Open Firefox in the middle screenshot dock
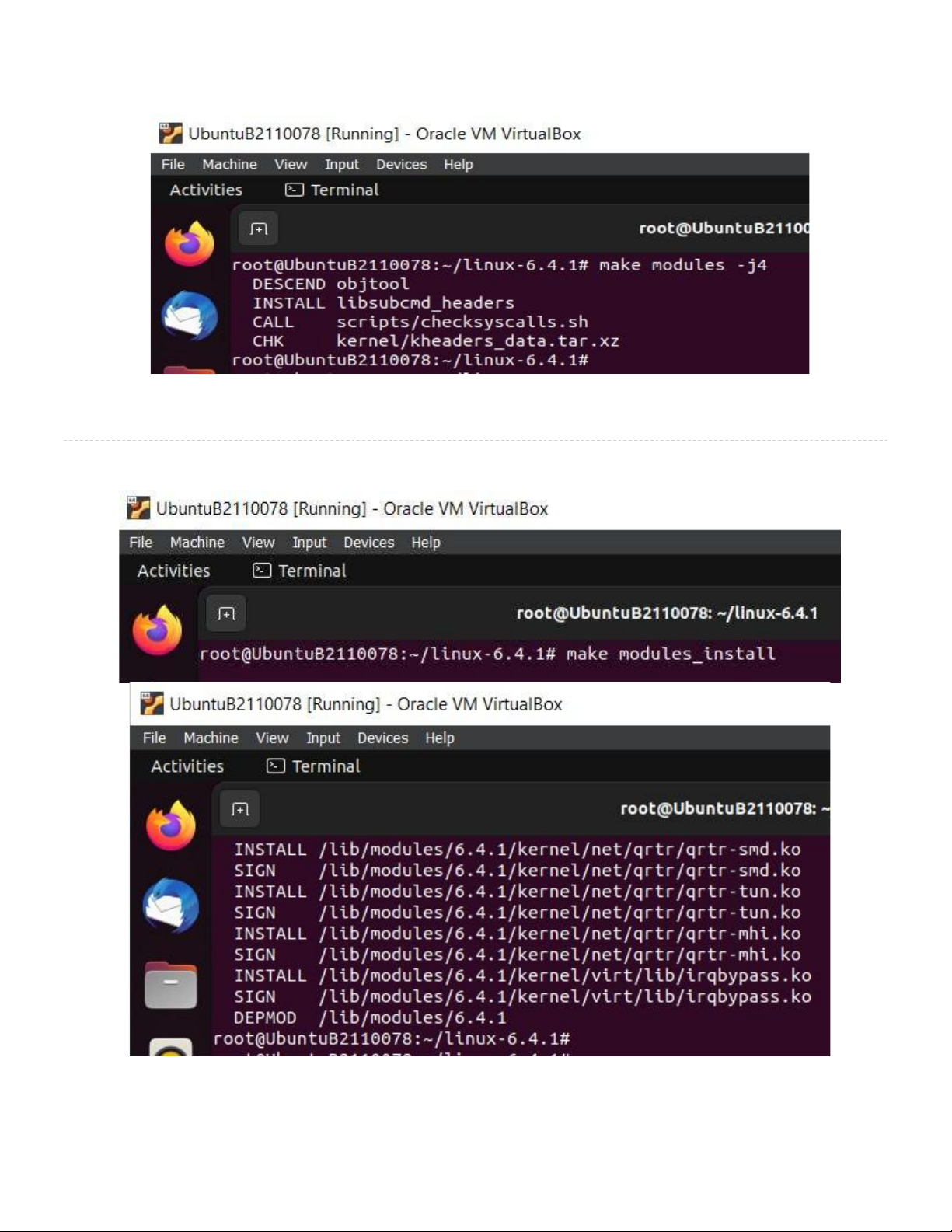This screenshot has width=952, height=1232. [157, 630]
